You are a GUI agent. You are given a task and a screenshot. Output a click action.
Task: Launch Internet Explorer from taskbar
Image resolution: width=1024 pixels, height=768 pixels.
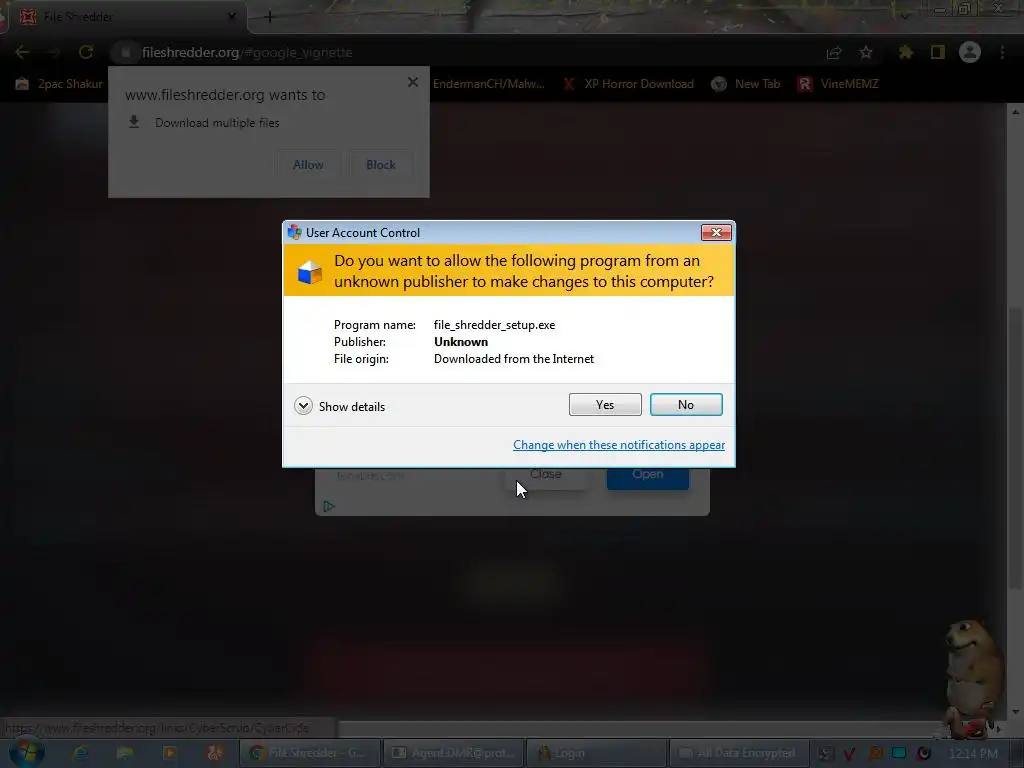(x=81, y=753)
